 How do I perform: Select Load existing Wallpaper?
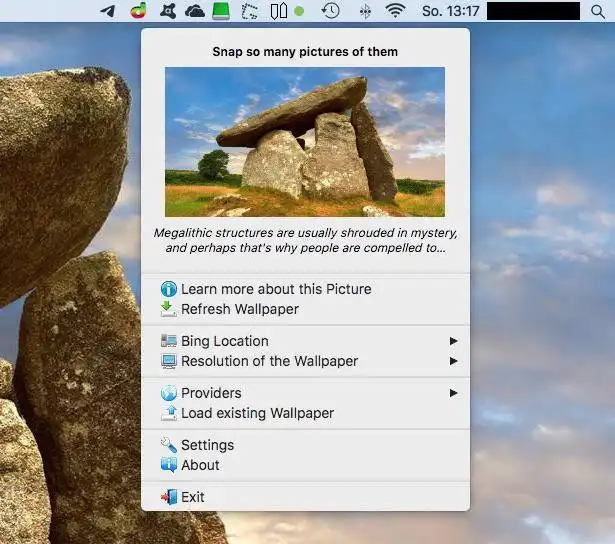[257, 413]
